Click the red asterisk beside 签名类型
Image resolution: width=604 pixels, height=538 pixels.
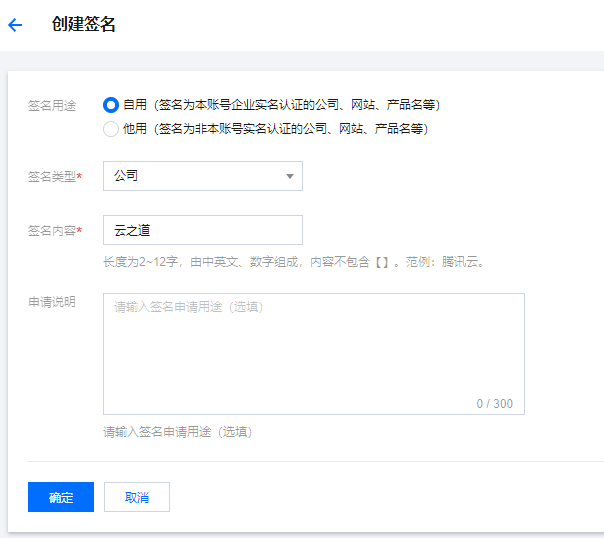pos(79,176)
